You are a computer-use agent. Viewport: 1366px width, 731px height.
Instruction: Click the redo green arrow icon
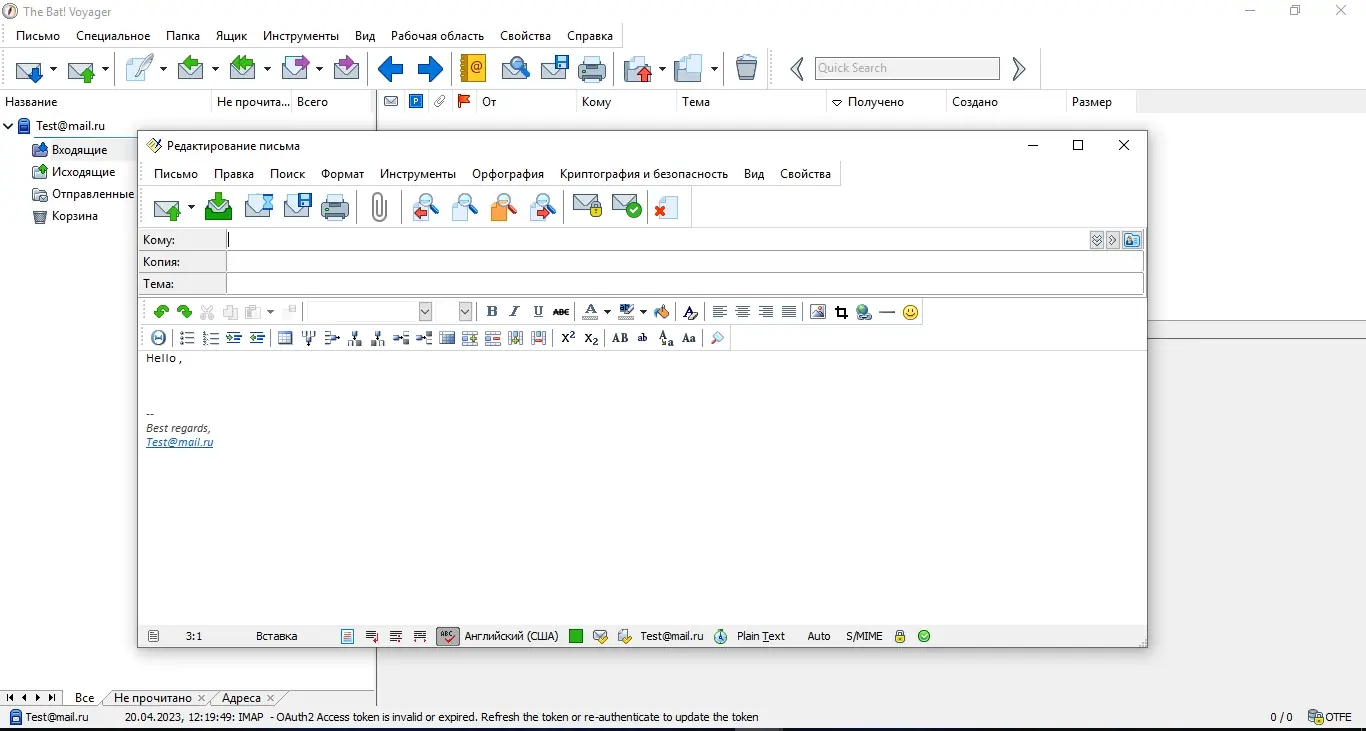coord(184,312)
